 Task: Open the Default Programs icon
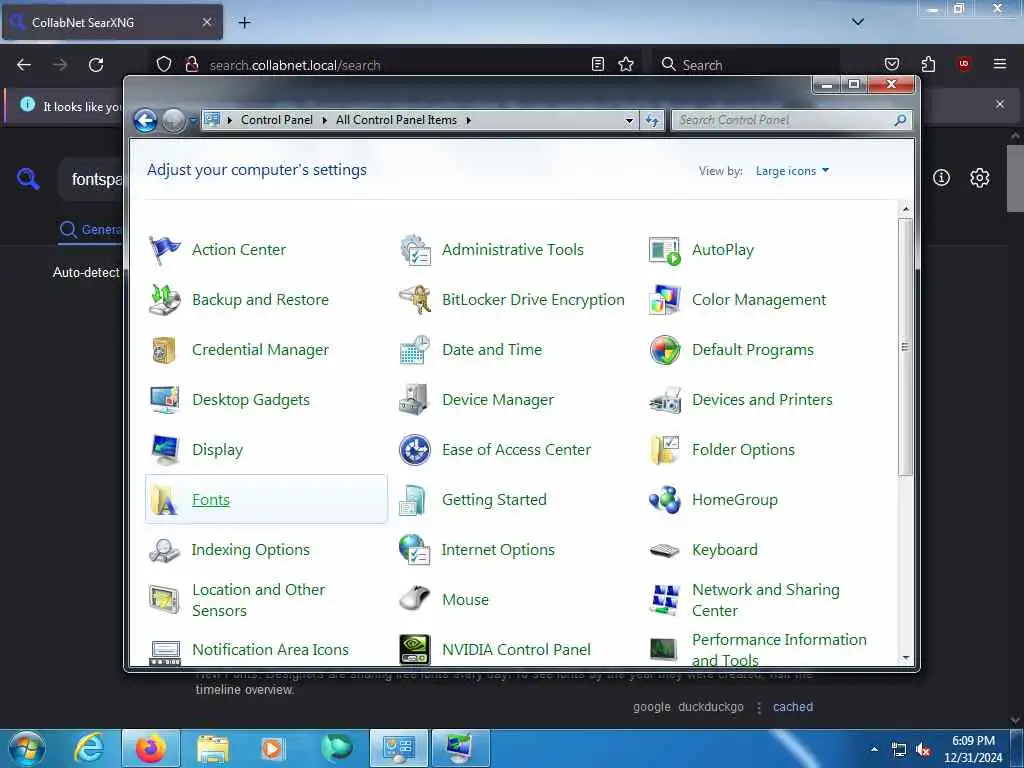pos(665,350)
